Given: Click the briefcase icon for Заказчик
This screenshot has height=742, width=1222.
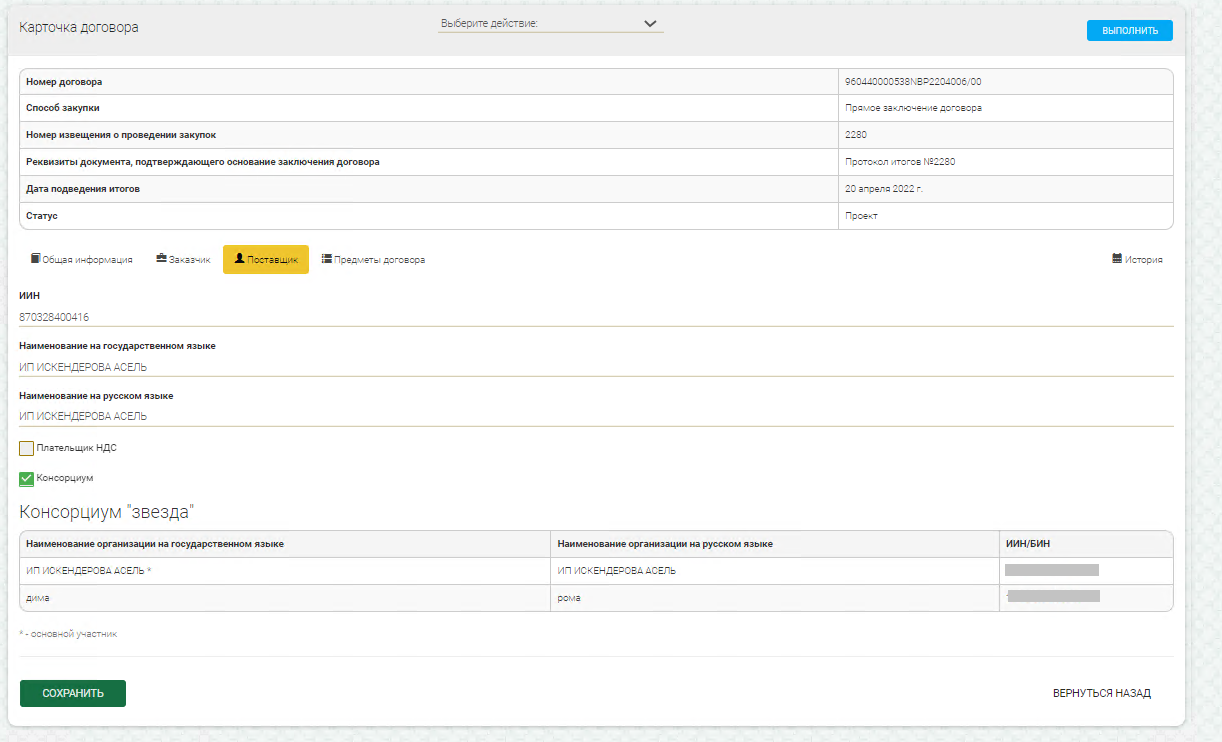Looking at the screenshot, I should (x=161, y=259).
